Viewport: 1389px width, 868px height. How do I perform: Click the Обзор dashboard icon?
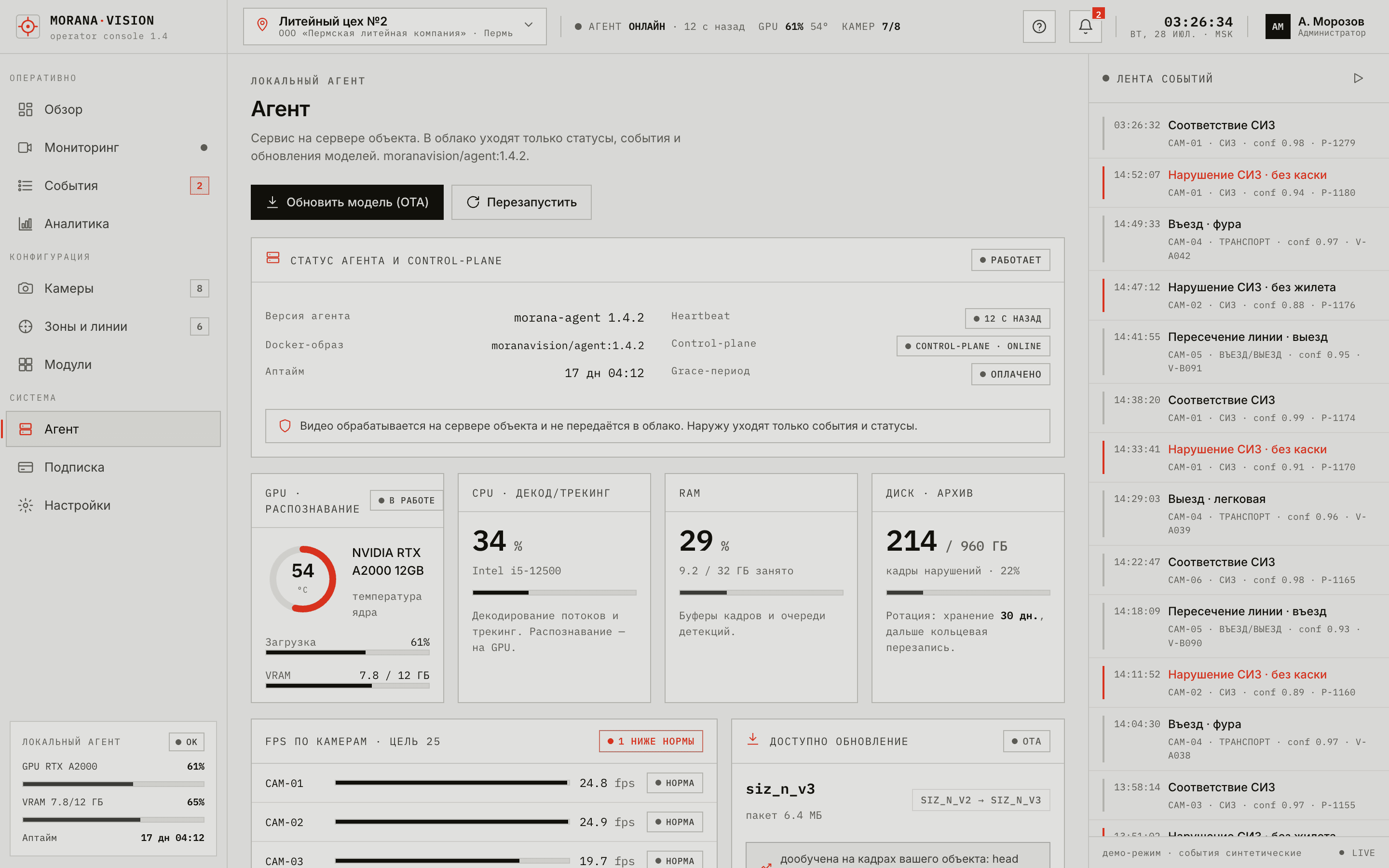pyautogui.click(x=25, y=109)
